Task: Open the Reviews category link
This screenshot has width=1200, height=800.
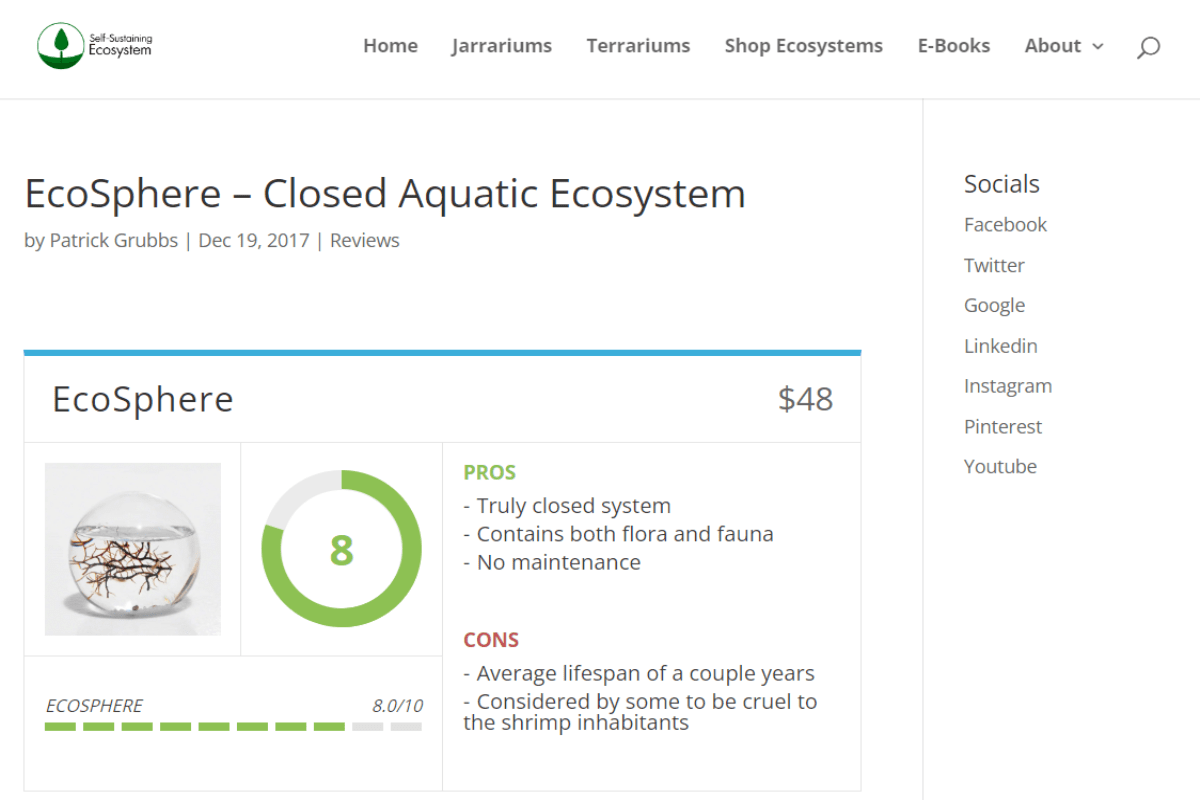Action: 364,241
